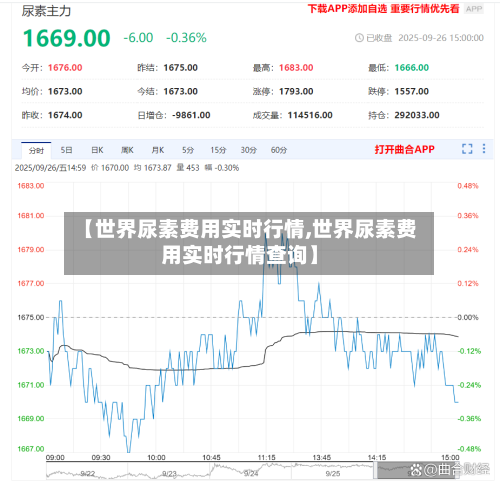
Task: Click the 尿素主力 title
Action: tap(46, 11)
